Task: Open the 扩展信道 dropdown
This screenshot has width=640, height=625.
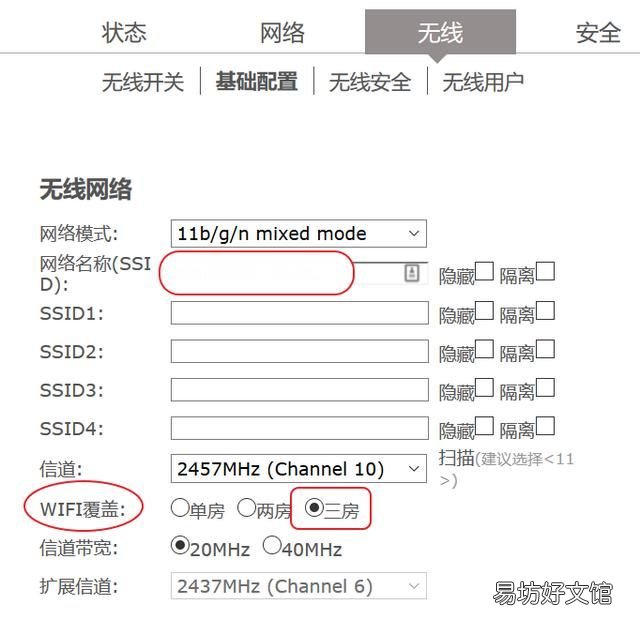Action: (299, 586)
